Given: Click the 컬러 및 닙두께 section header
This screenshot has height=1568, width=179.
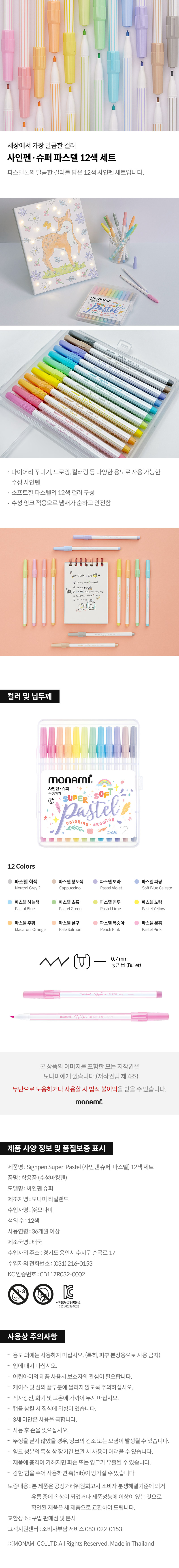Looking at the screenshot, I should point(30,696).
